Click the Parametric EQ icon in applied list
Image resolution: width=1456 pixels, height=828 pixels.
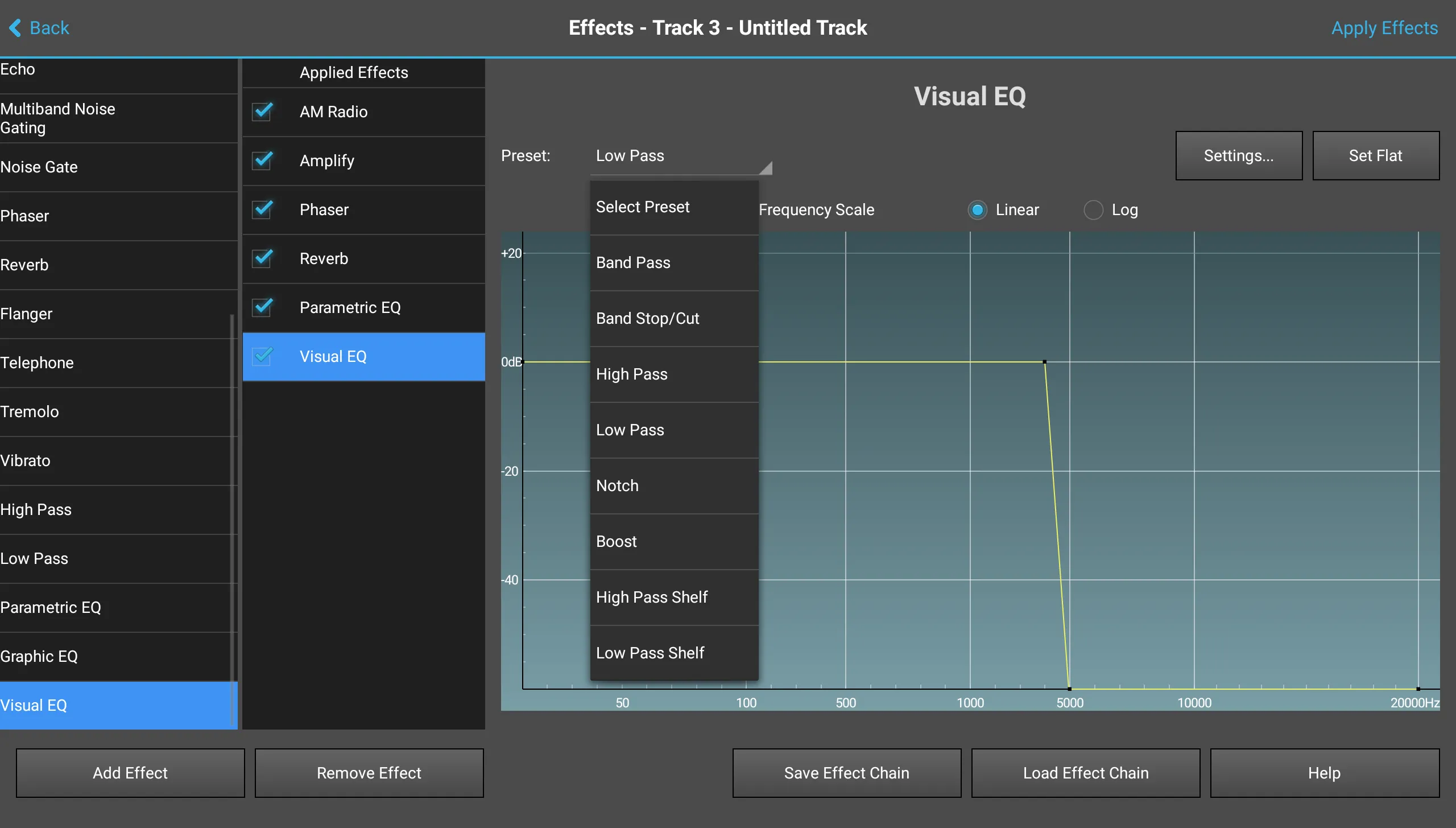click(265, 307)
